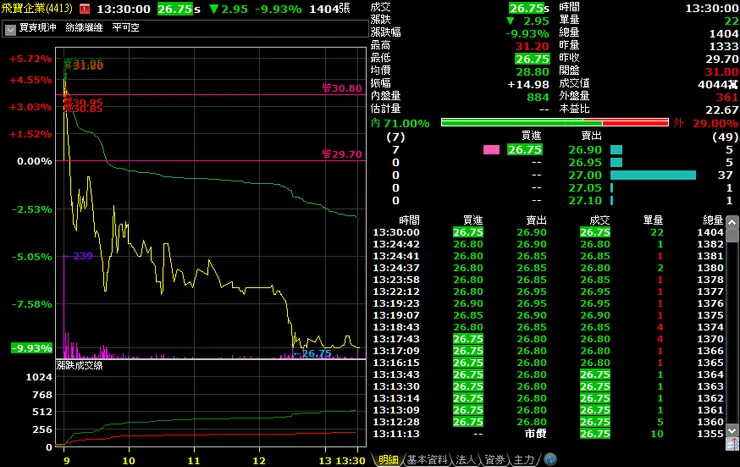Select the 13:30:00 trade row
This screenshot has height=467, width=740.
pyautogui.click(x=548, y=232)
